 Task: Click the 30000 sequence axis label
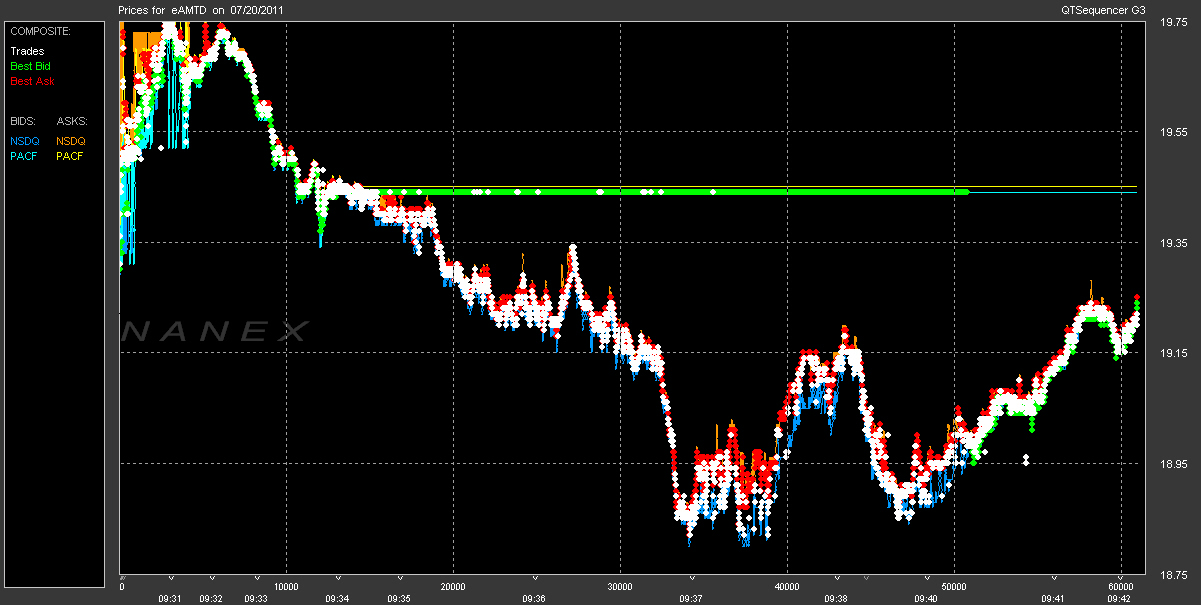[x=621, y=587]
